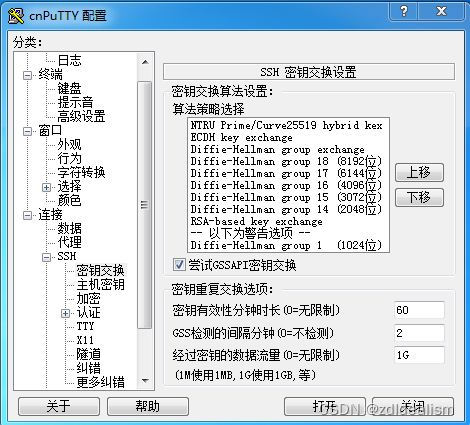Image resolution: width=470 pixels, height=425 pixels.
Task: Open the 外观 settings page
Action: click(69, 145)
